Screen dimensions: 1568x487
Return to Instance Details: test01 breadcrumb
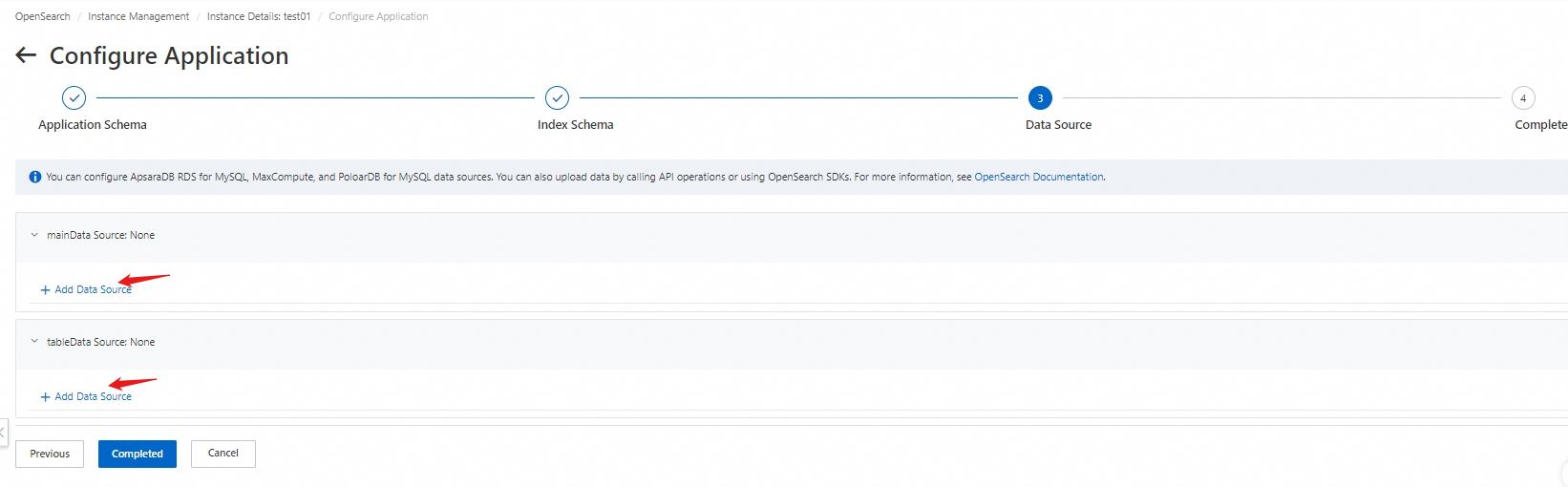pos(259,16)
